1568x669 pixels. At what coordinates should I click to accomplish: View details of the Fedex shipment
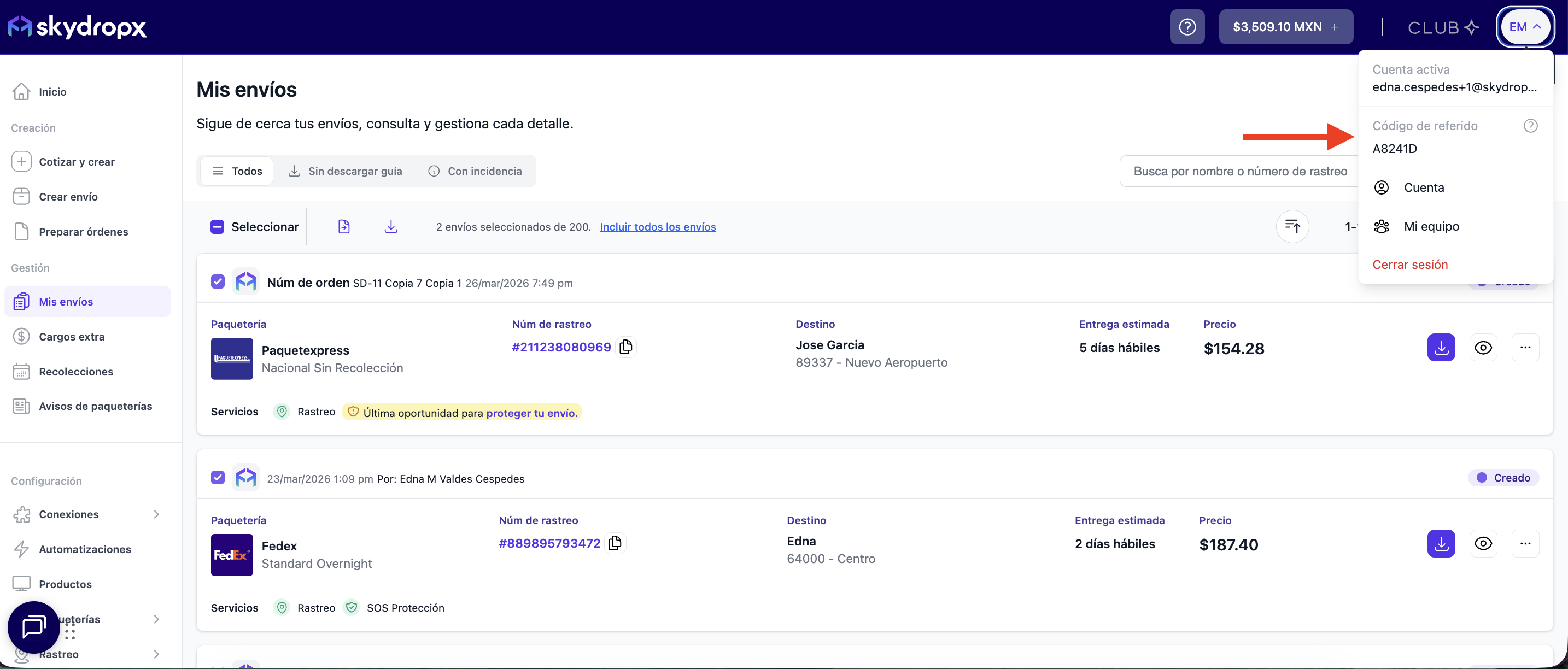pyautogui.click(x=1482, y=544)
